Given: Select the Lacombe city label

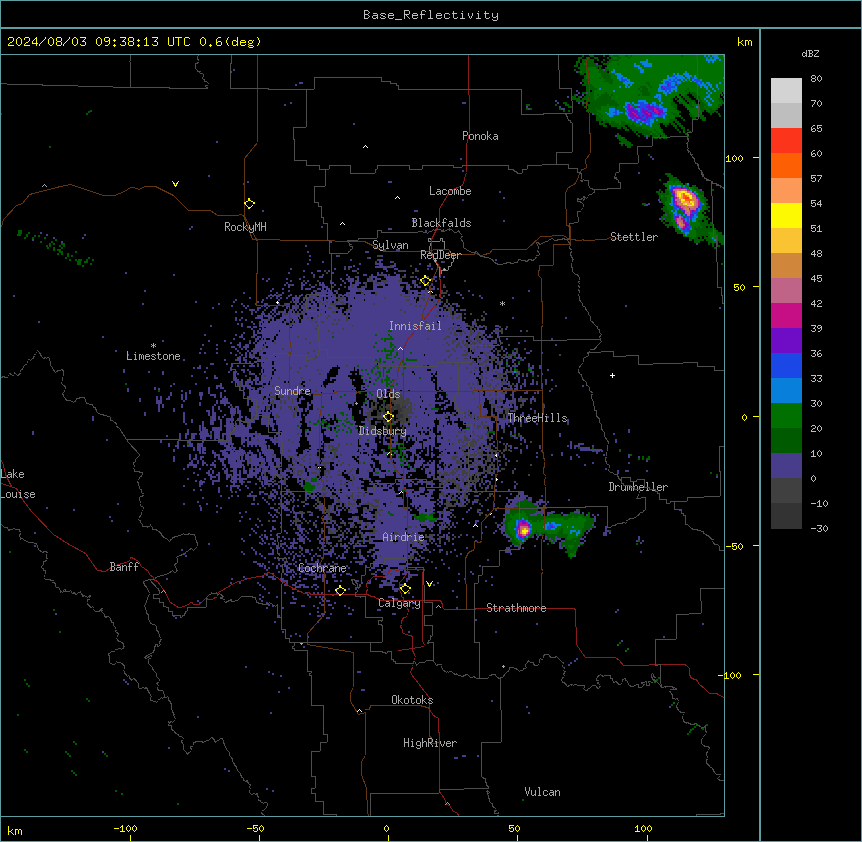Looking at the screenshot, I should 450,191.
